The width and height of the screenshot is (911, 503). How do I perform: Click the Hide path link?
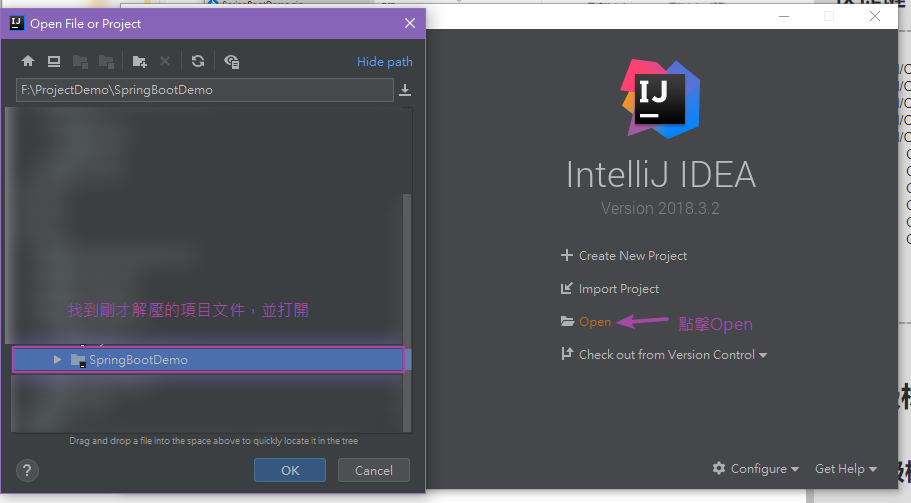point(385,62)
